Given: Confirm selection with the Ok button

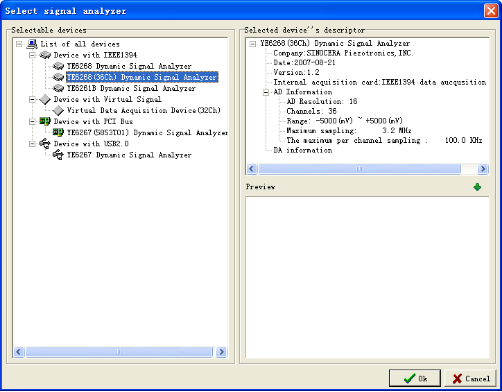Looking at the screenshot, I should pos(415,378).
